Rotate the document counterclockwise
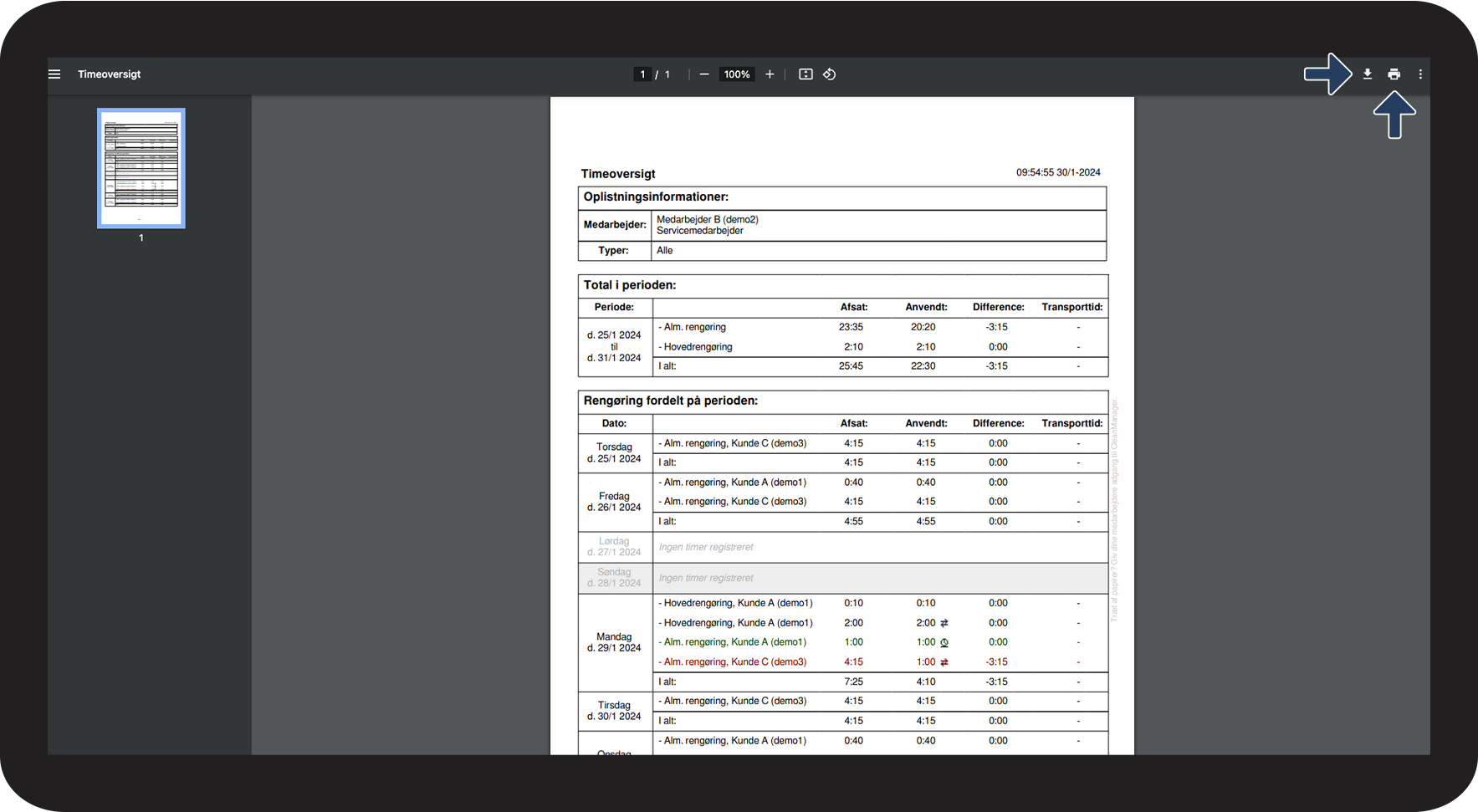Viewport: 1478px width, 812px height. (829, 74)
